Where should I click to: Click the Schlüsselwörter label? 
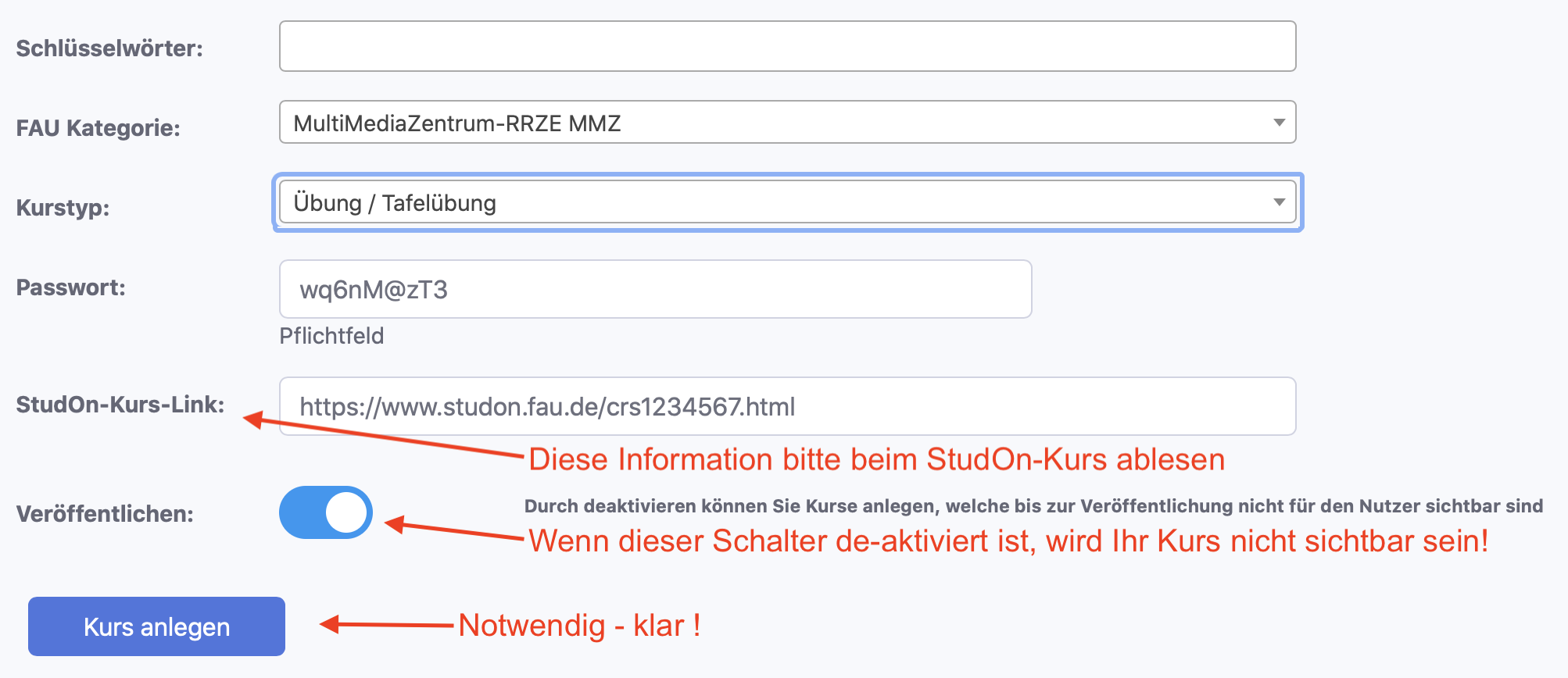(x=109, y=48)
